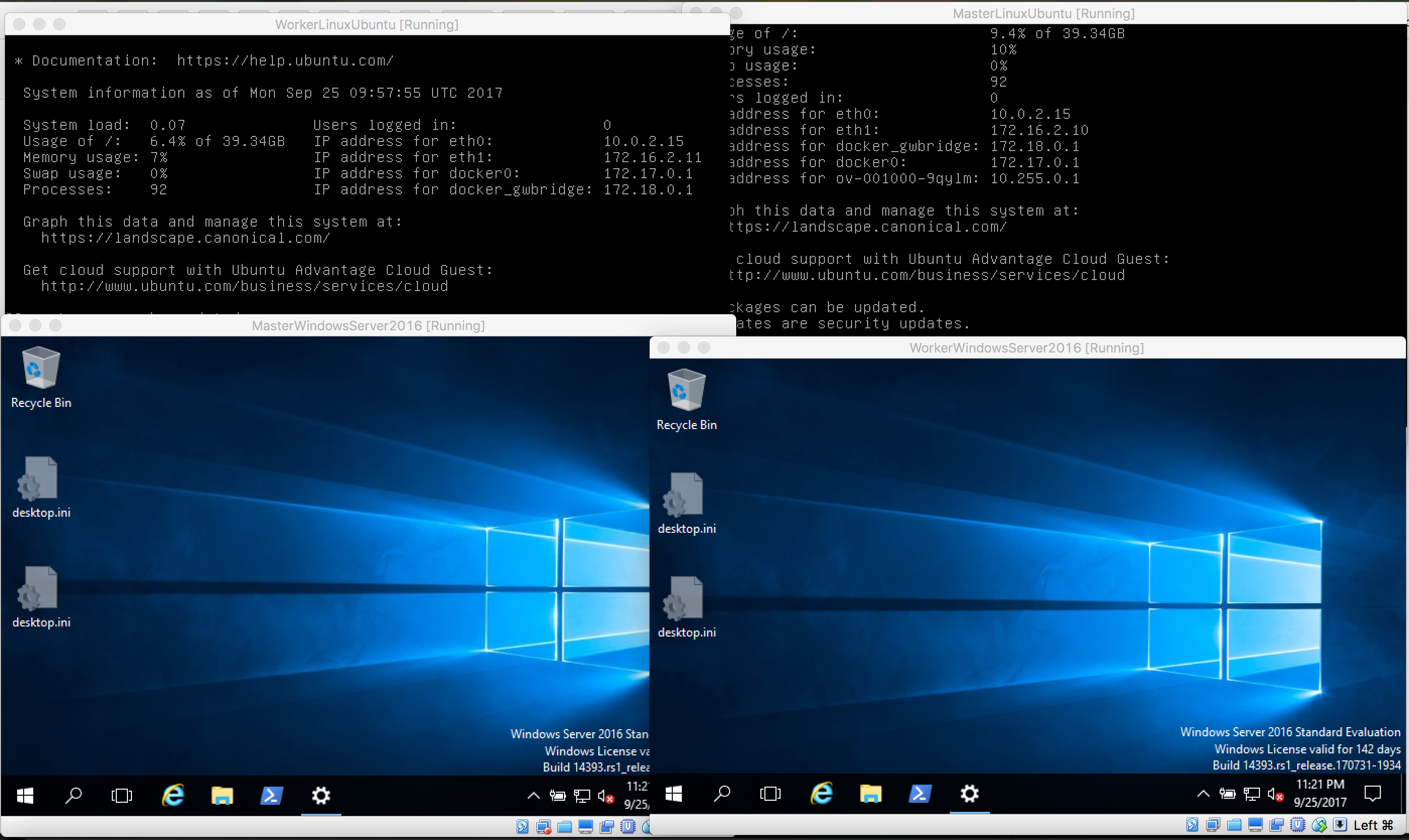Image resolution: width=1409 pixels, height=840 pixels.
Task: Open Start menu in WorkerWindowsServer2016
Action: (x=673, y=794)
